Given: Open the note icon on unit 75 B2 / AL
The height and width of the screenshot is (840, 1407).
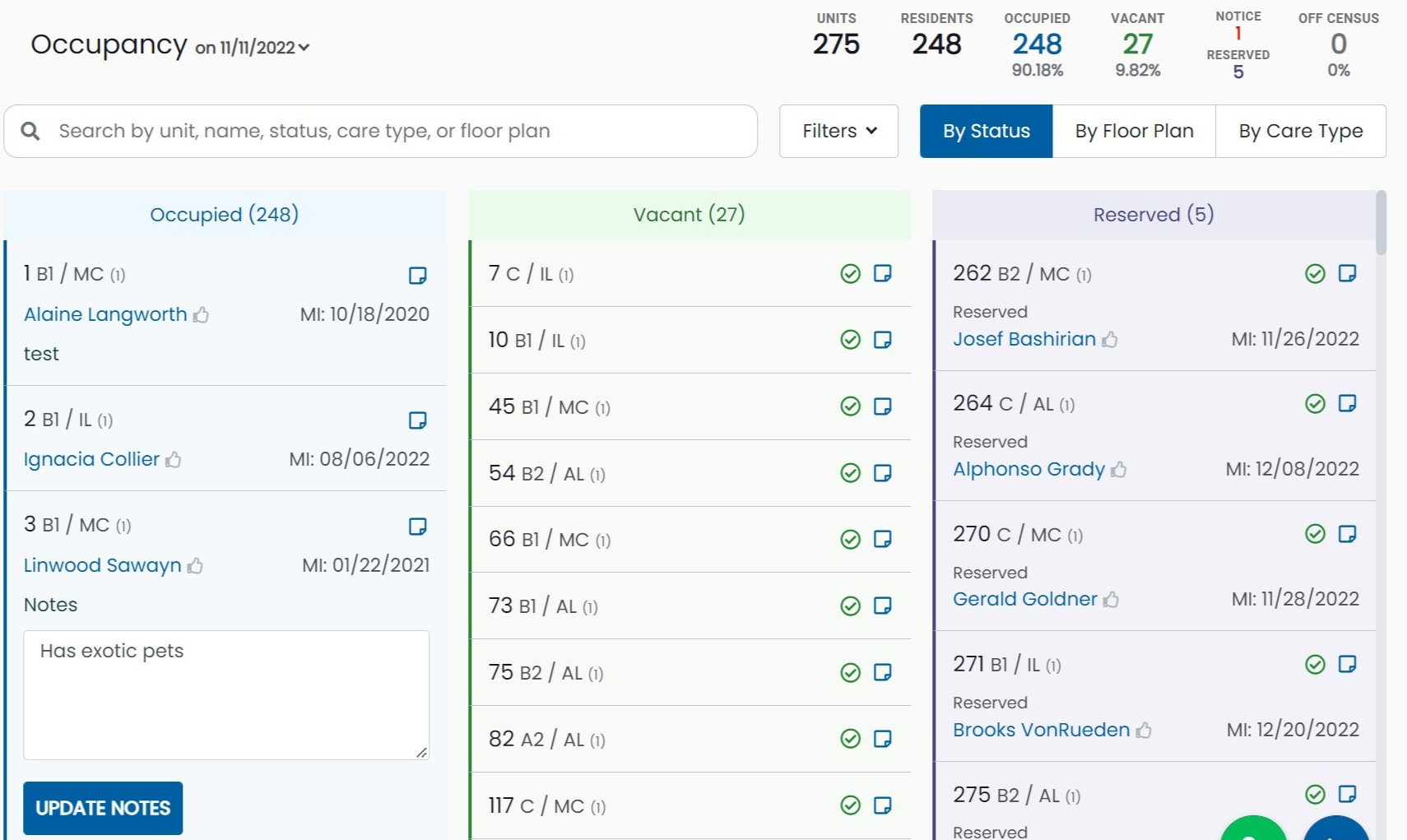Looking at the screenshot, I should point(883,672).
